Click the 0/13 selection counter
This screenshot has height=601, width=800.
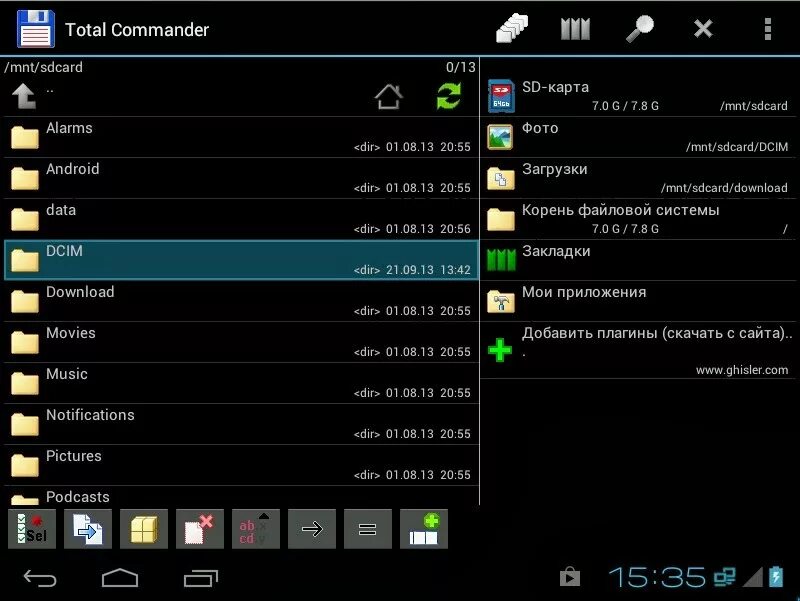coord(460,67)
